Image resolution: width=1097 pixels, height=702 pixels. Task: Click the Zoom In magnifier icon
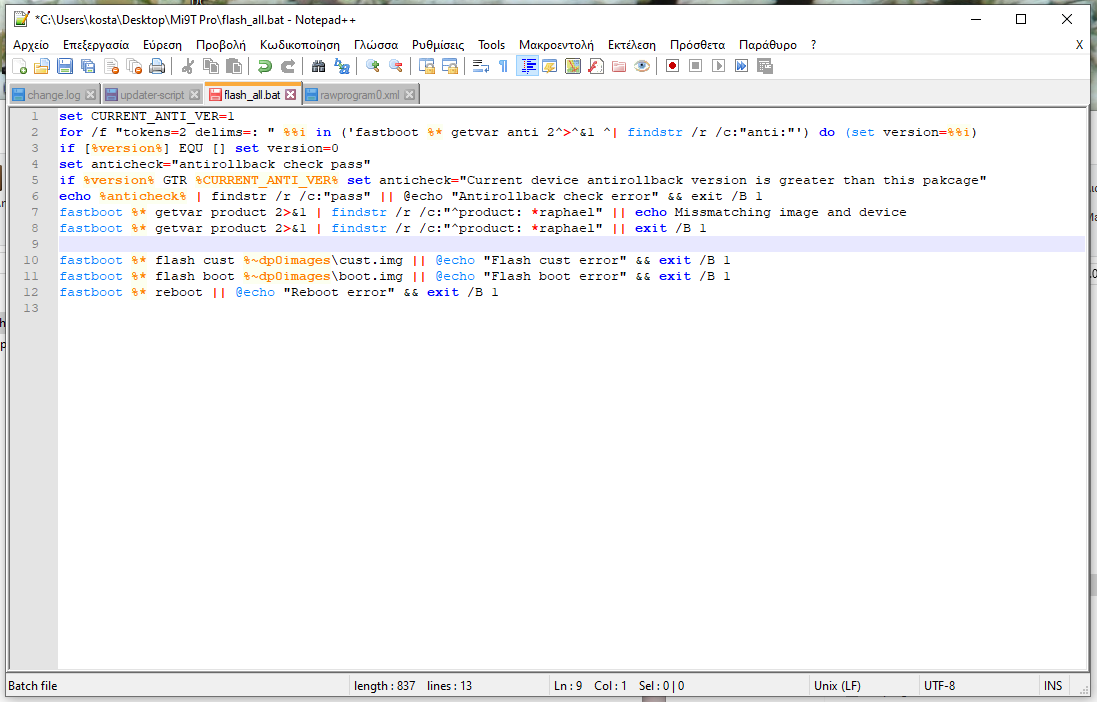pyautogui.click(x=372, y=67)
